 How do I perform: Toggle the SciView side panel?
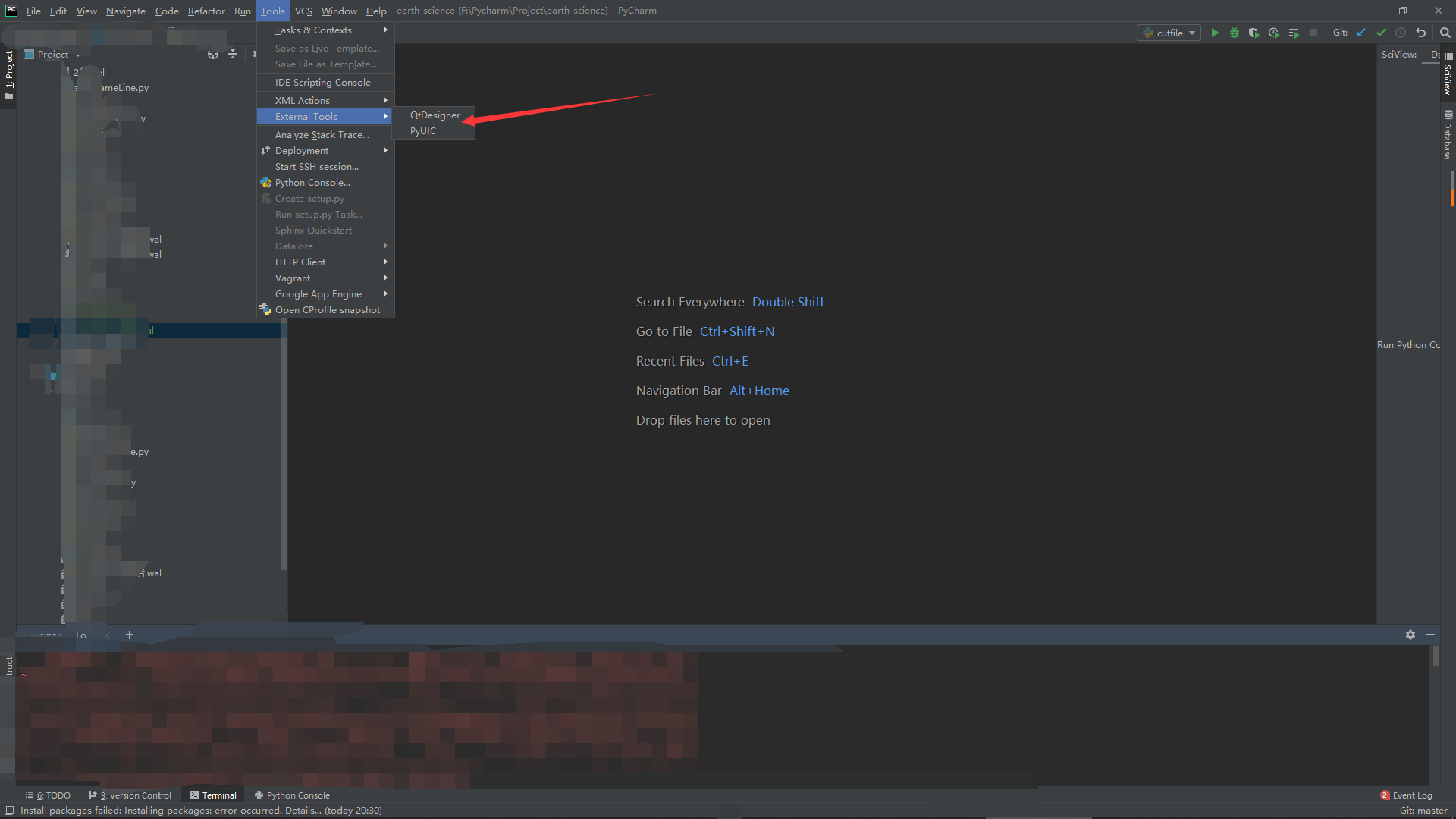point(1448,74)
